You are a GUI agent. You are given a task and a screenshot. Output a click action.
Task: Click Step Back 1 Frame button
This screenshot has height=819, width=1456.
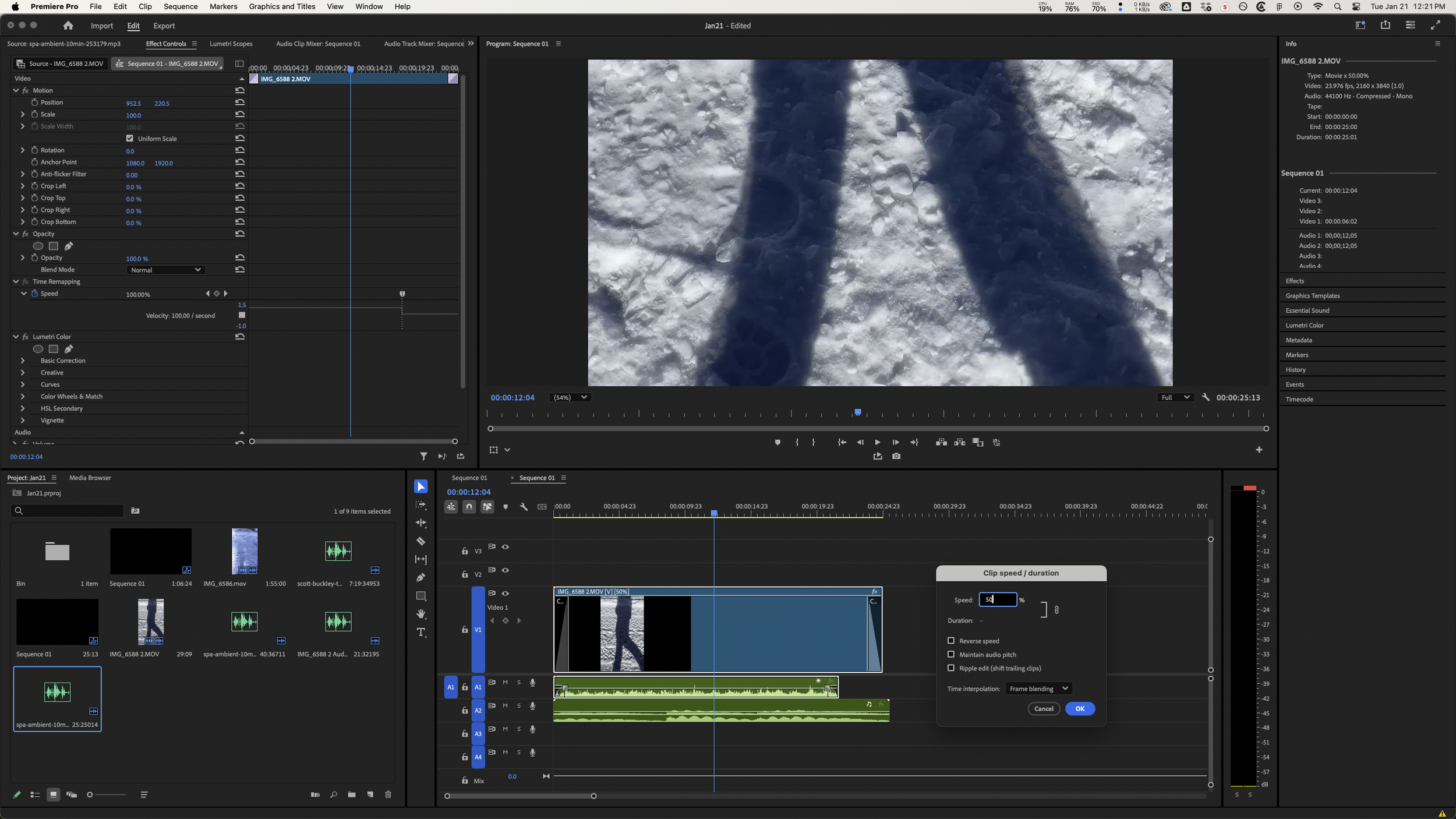(x=860, y=443)
